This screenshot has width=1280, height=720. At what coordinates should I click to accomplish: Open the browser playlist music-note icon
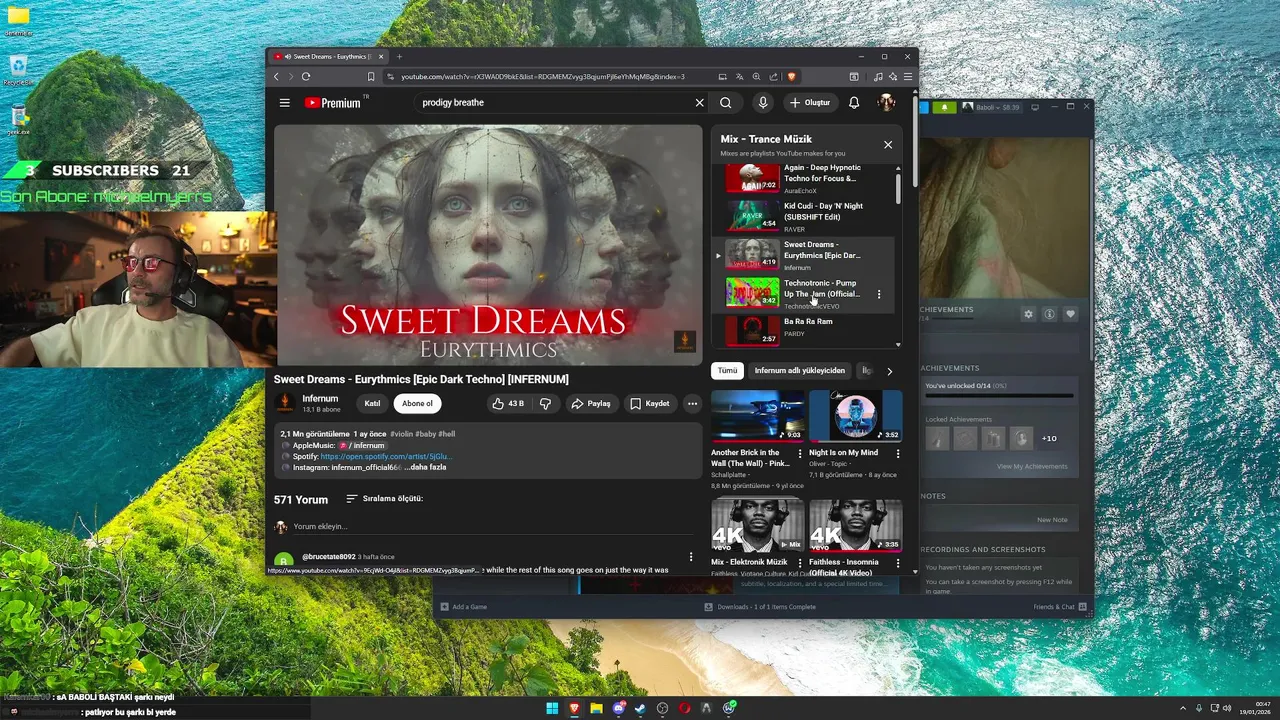tap(878, 76)
